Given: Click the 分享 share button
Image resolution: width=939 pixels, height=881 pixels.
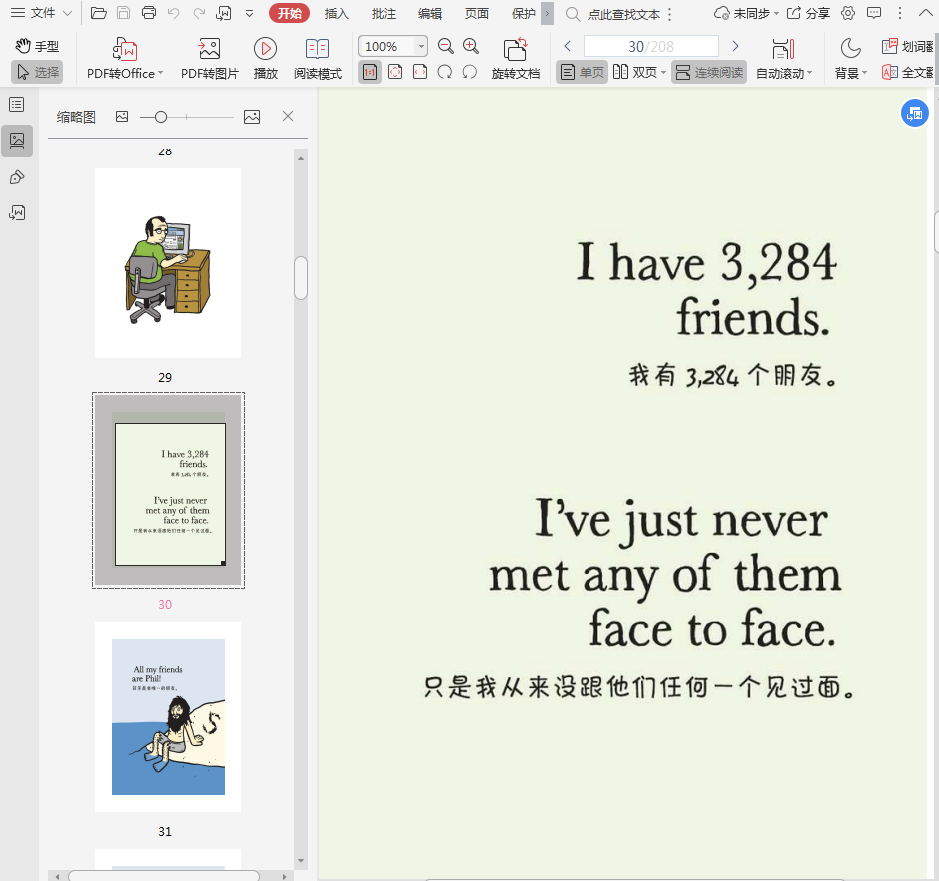Looking at the screenshot, I should [x=808, y=13].
